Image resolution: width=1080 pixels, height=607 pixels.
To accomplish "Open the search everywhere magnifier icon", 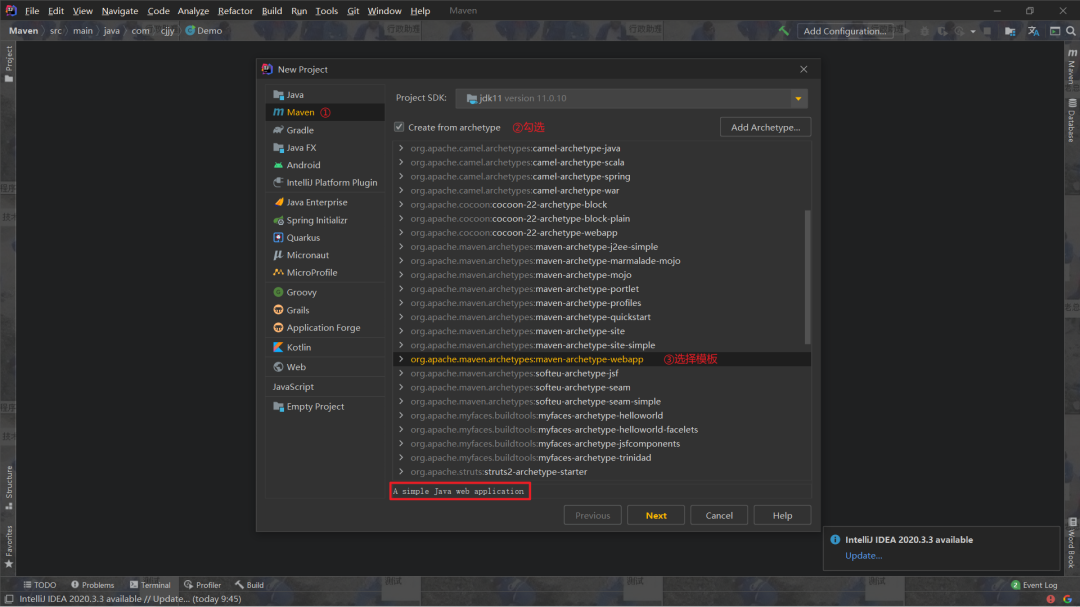I will tap(1071, 31).
